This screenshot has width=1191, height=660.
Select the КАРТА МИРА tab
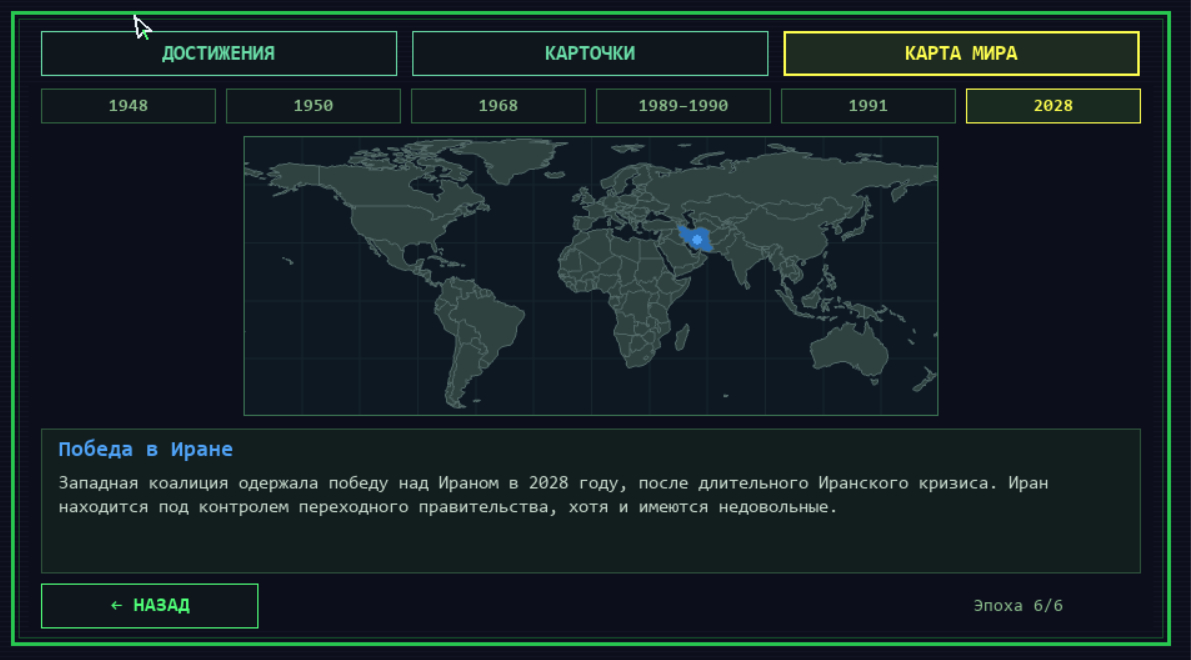point(961,53)
